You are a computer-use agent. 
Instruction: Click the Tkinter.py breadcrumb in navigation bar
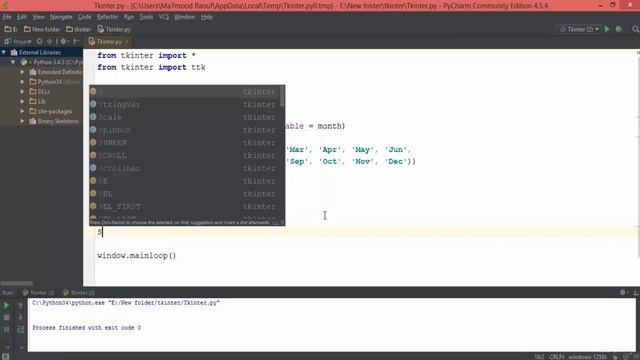pyautogui.click(x=114, y=29)
